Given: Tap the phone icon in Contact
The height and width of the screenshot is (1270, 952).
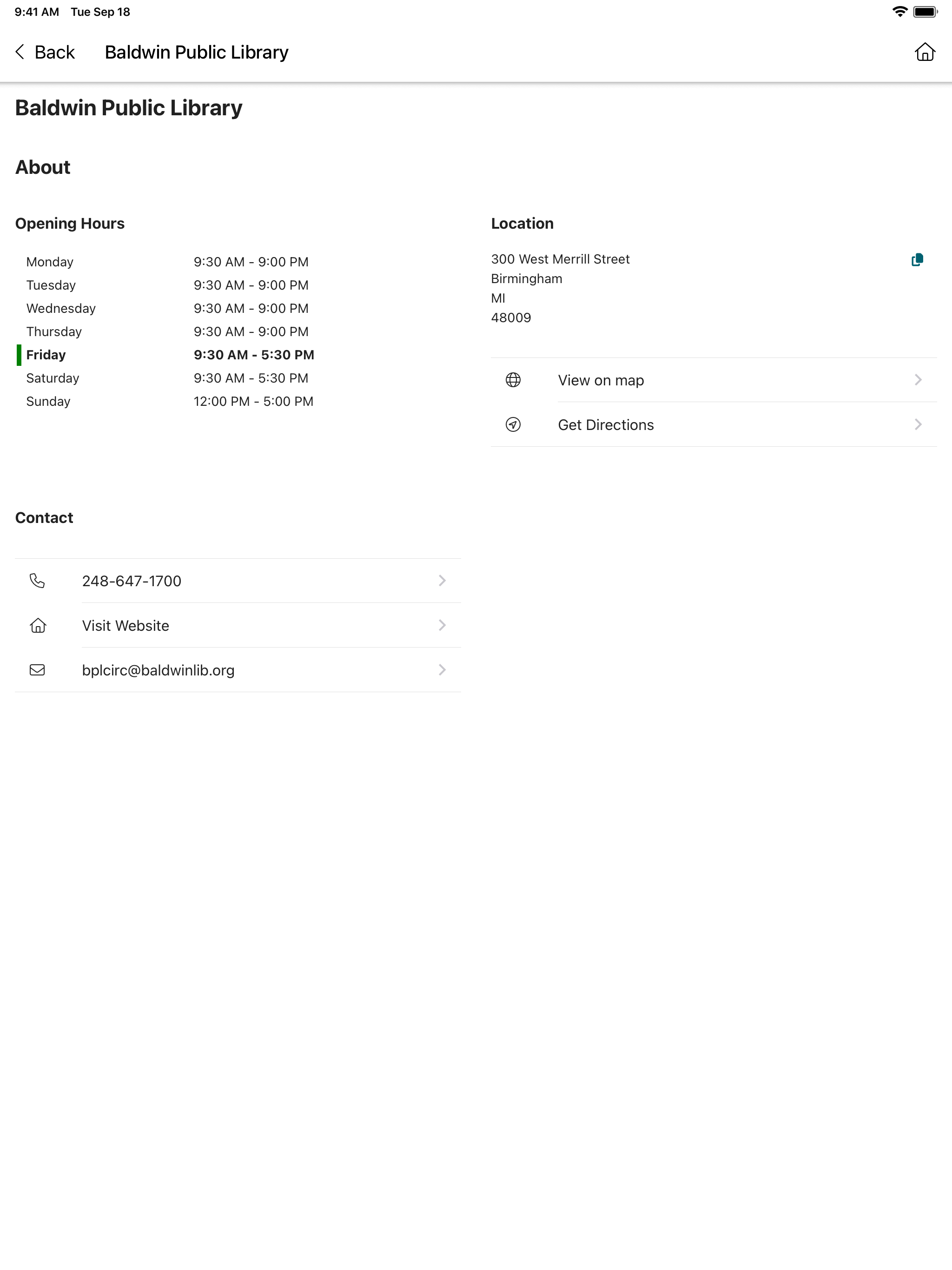Looking at the screenshot, I should tap(37, 581).
